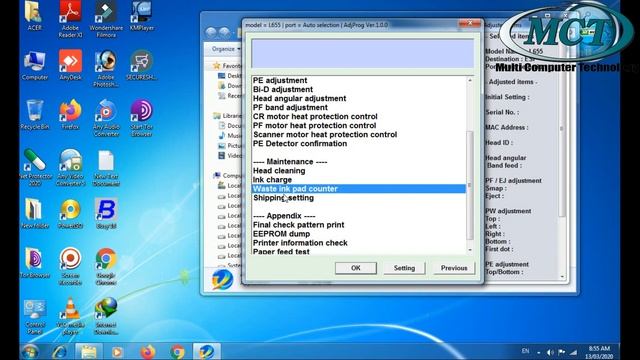Launch PowerISO desktop shortcut
Screen dimensions: 640x360
click(x=70, y=213)
